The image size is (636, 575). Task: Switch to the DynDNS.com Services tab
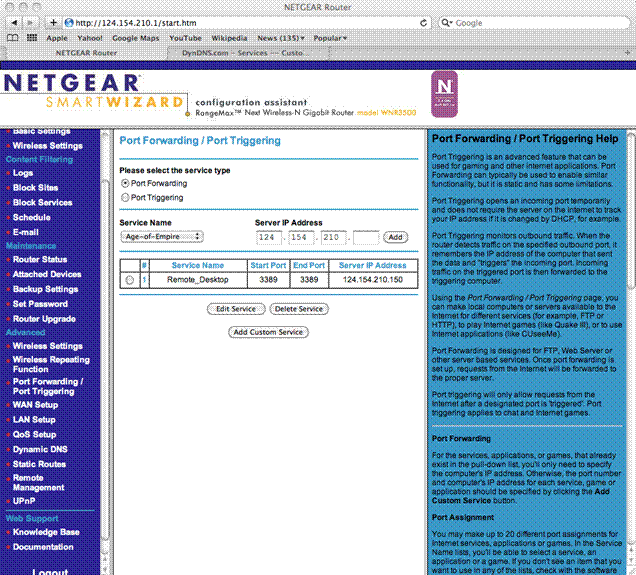pyautogui.click(x=247, y=53)
